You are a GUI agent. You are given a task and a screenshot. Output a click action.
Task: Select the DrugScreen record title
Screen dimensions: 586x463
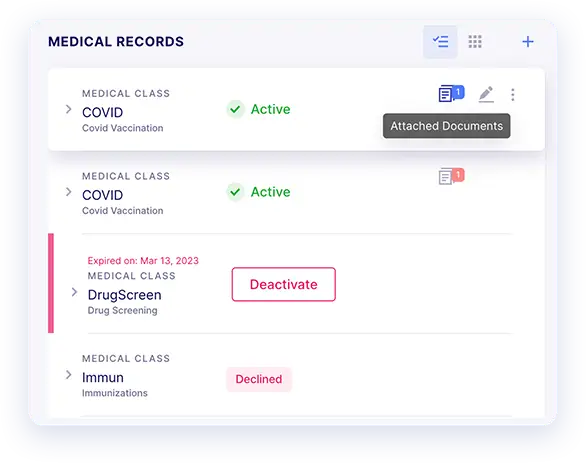point(124,295)
